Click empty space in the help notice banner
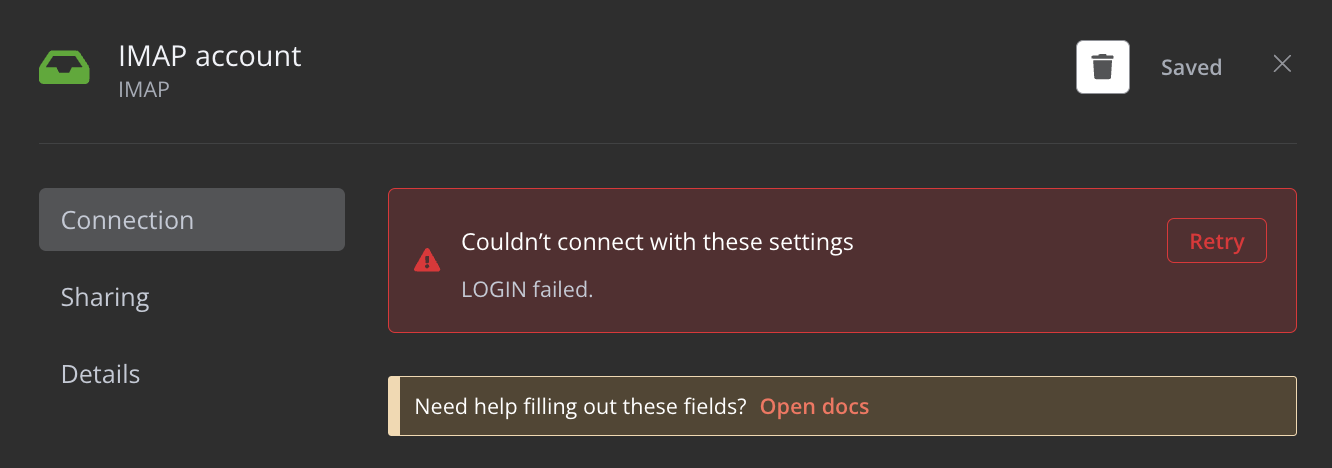 pyautogui.click(x=1080, y=406)
